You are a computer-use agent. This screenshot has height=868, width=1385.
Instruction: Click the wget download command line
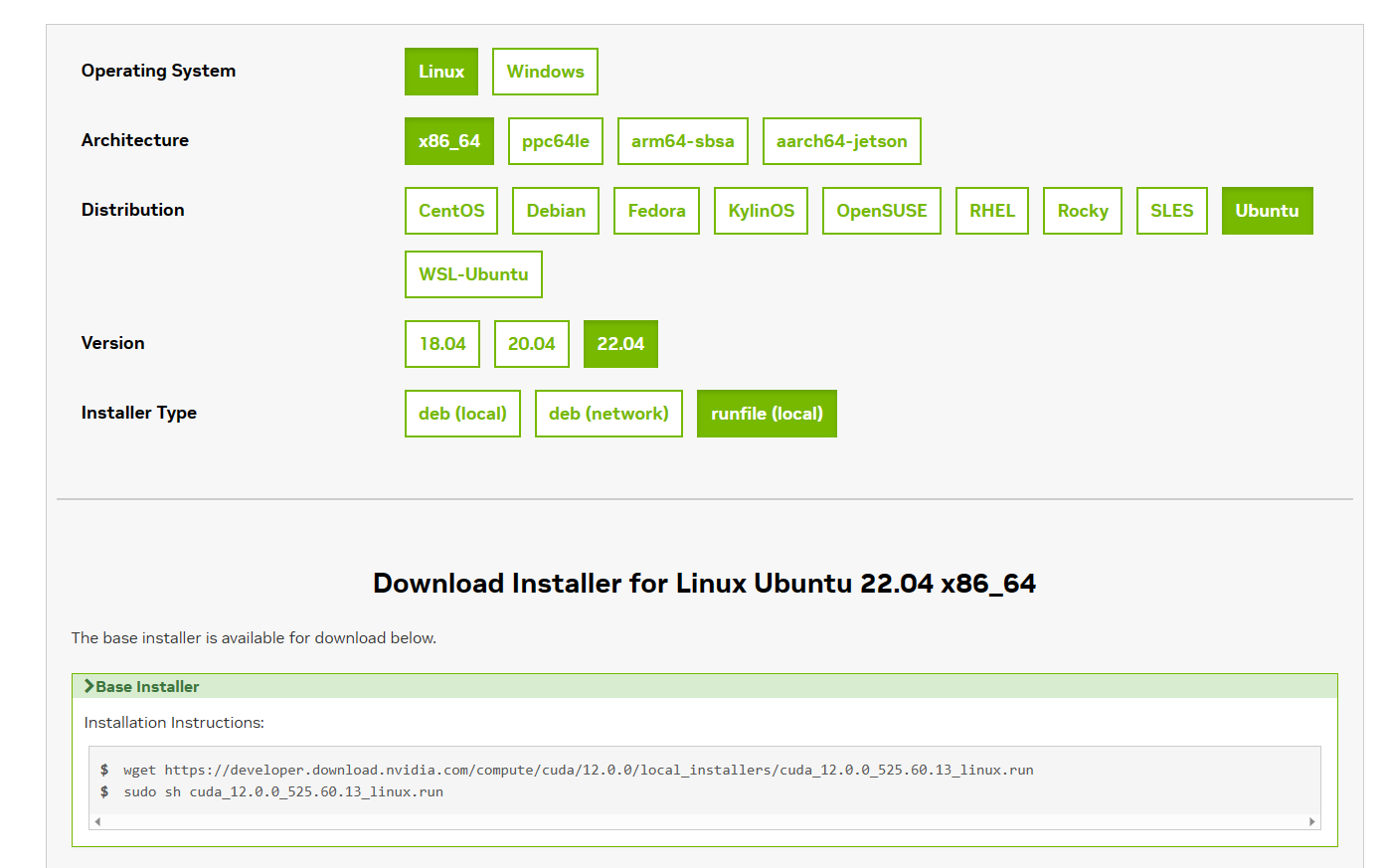(x=579, y=770)
